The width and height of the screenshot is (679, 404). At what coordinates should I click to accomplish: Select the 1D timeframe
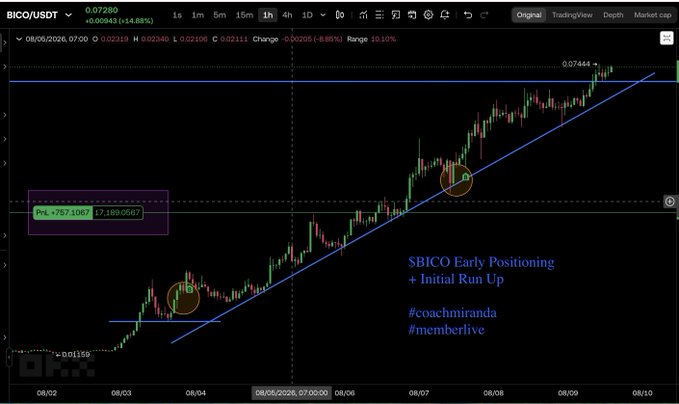pyautogui.click(x=307, y=15)
